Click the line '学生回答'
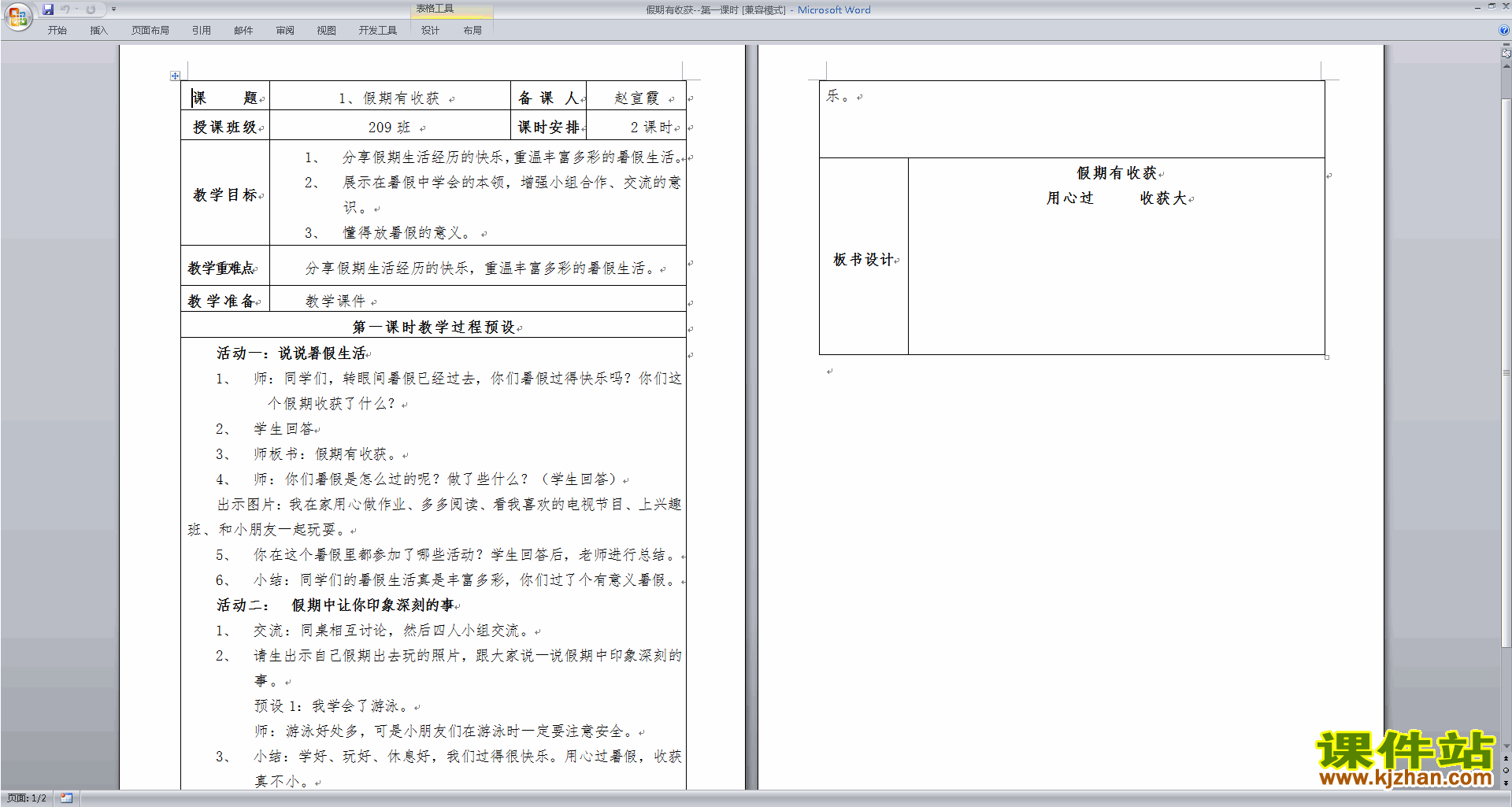The width and height of the screenshot is (1512, 807). pos(283,428)
